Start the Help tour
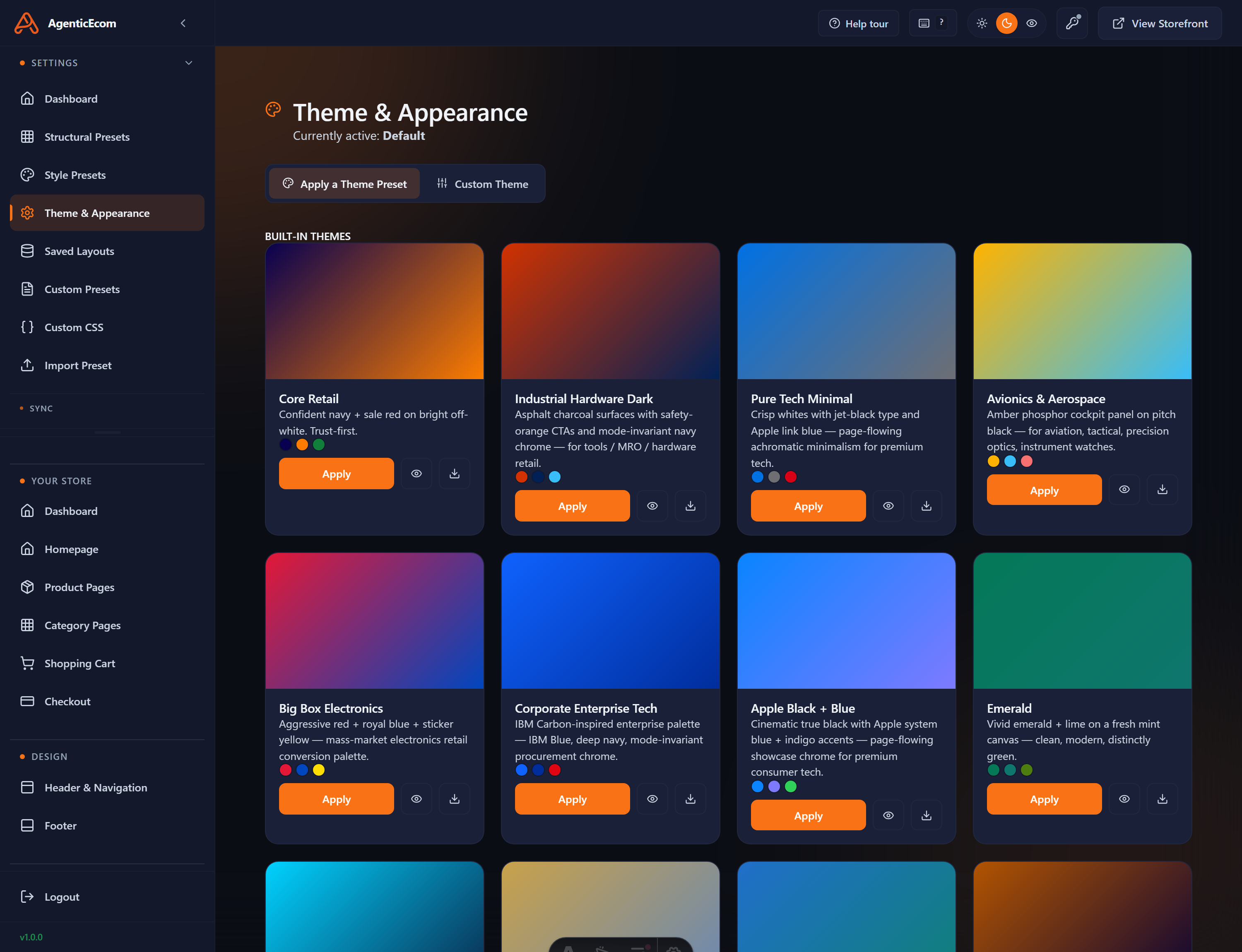Image resolution: width=1242 pixels, height=952 pixels. click(x=858, y=23)
